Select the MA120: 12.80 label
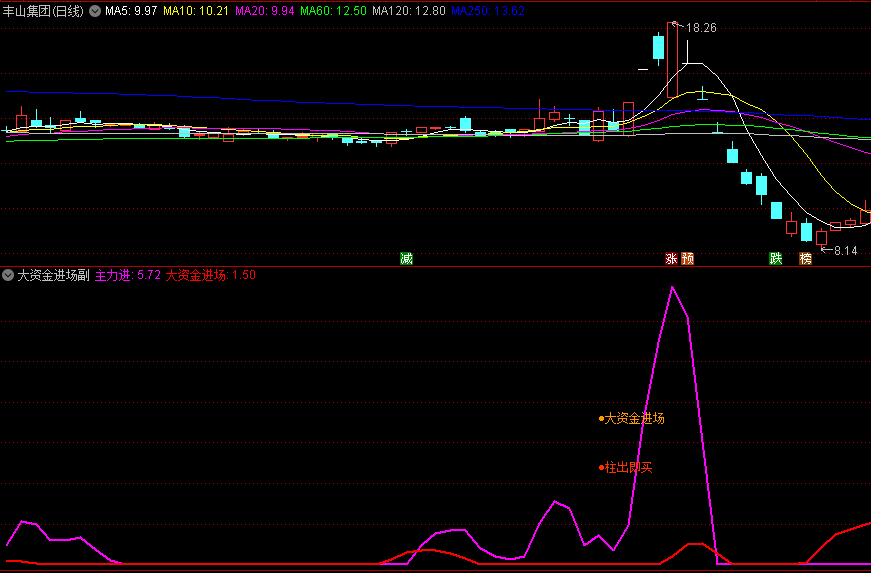This screenshot has height=573, width=871. point(409,11)
